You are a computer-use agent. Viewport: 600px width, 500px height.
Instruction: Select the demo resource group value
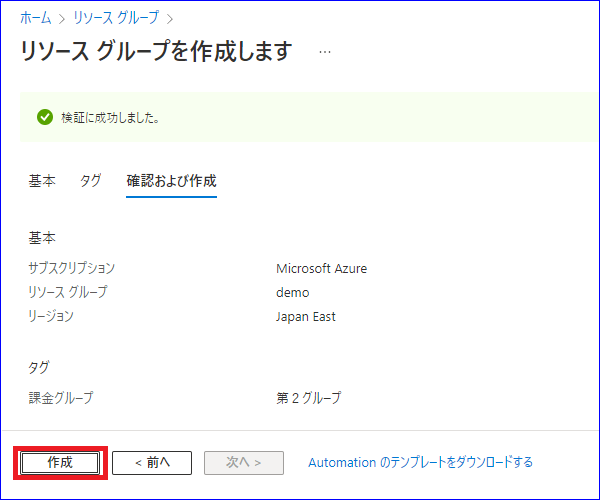293,293
